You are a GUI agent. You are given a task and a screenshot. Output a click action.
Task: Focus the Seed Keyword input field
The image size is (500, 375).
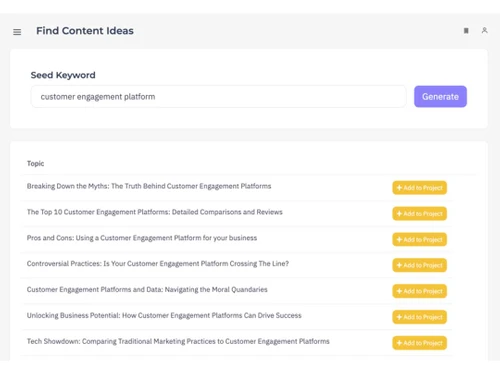[x=218, y=97]
